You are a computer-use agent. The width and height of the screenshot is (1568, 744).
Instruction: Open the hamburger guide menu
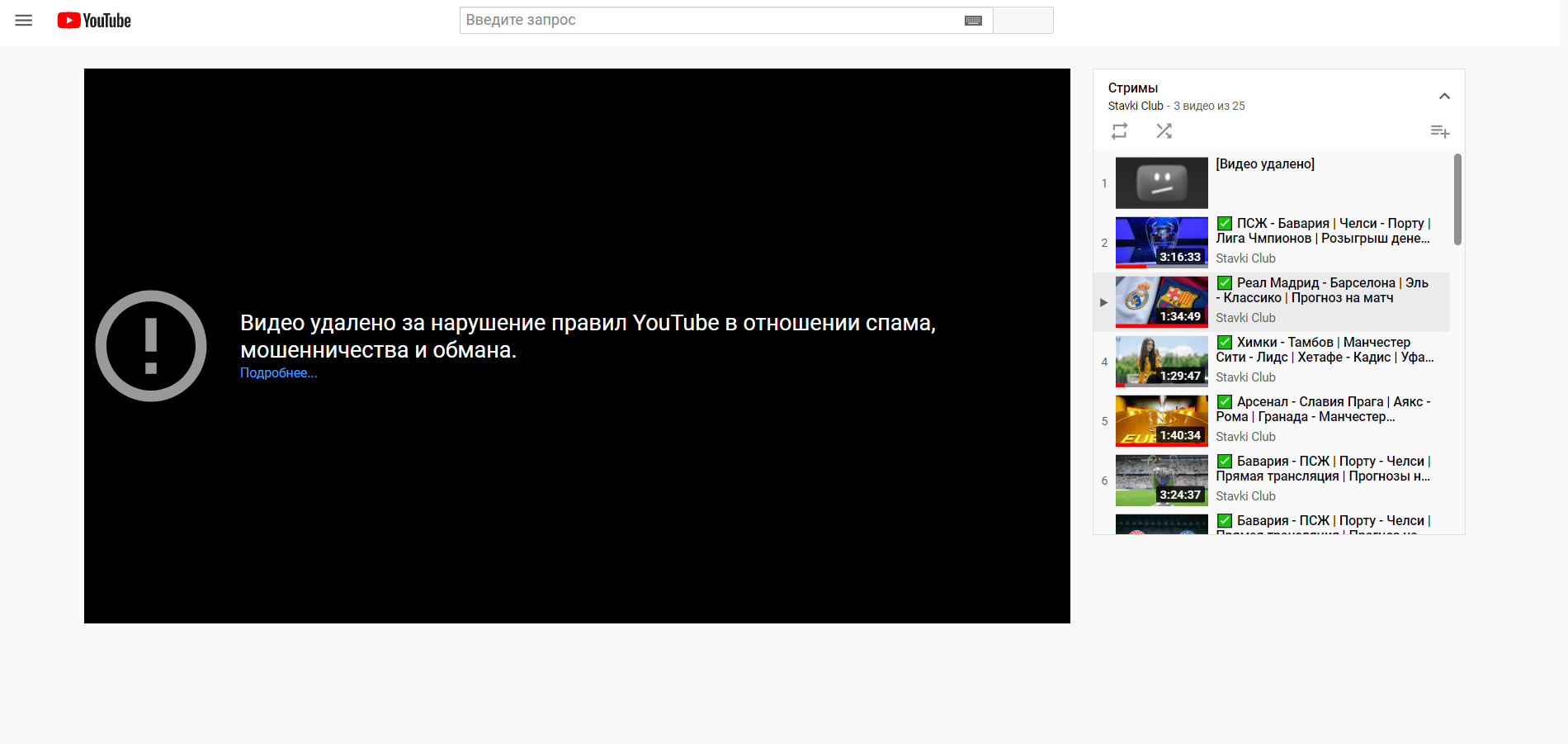24,21
